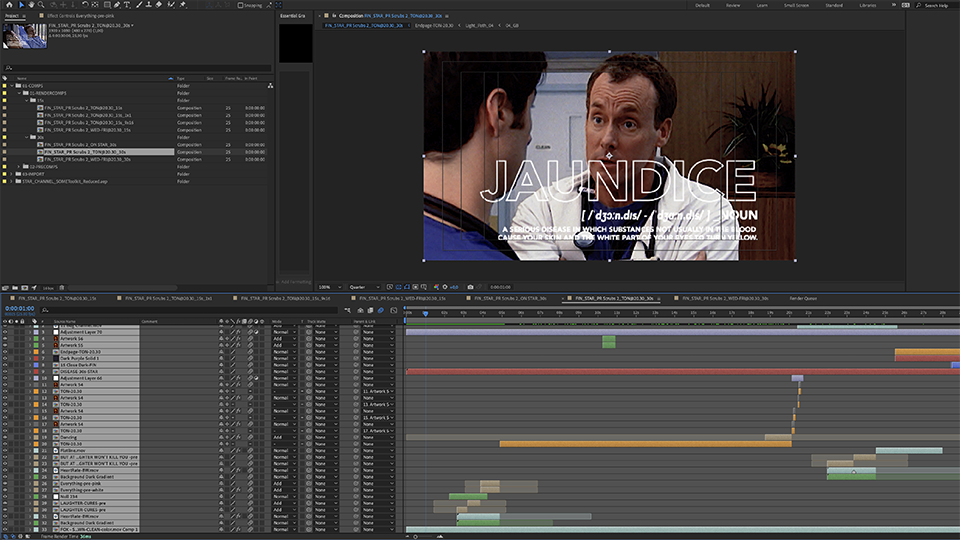960x540 pixels.
Task: Click the project panel search field
Action: 138,68
